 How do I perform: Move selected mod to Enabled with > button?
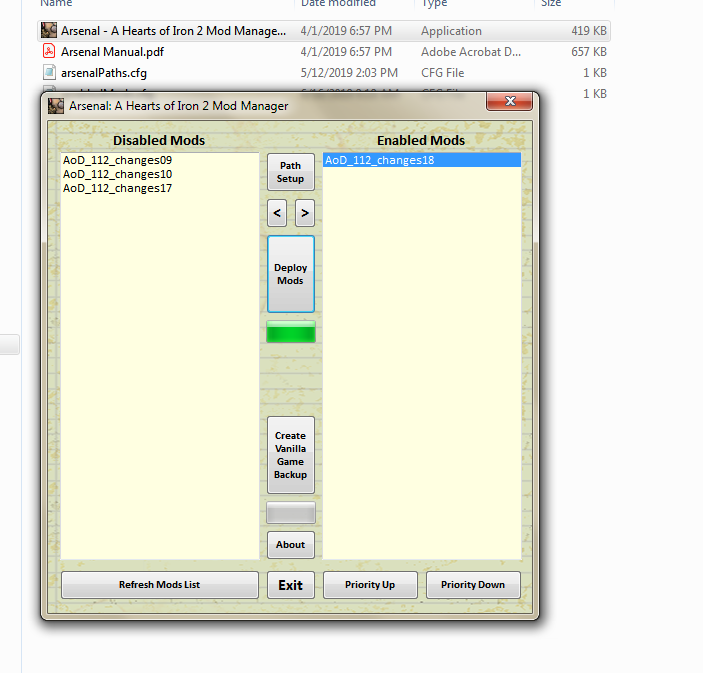tap(305, 213)
